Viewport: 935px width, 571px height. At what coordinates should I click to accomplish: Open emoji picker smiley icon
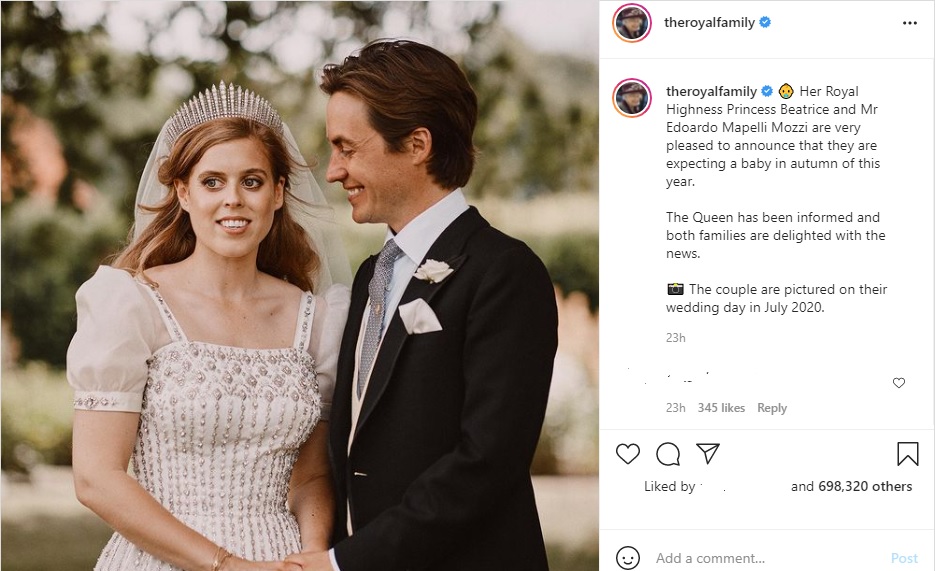tap(628, 558)
